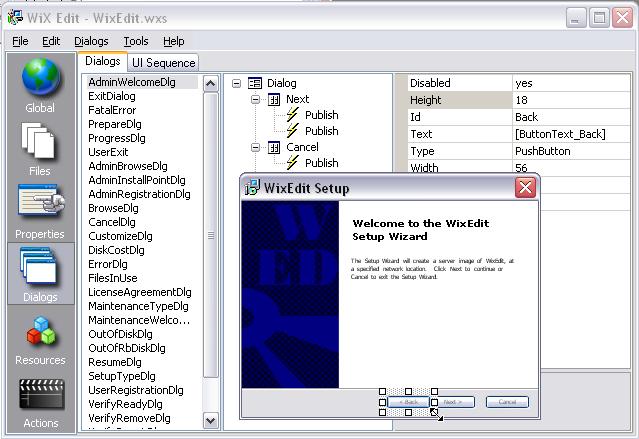Click the dialog list scroll up arrow

(x=211, y=84)
